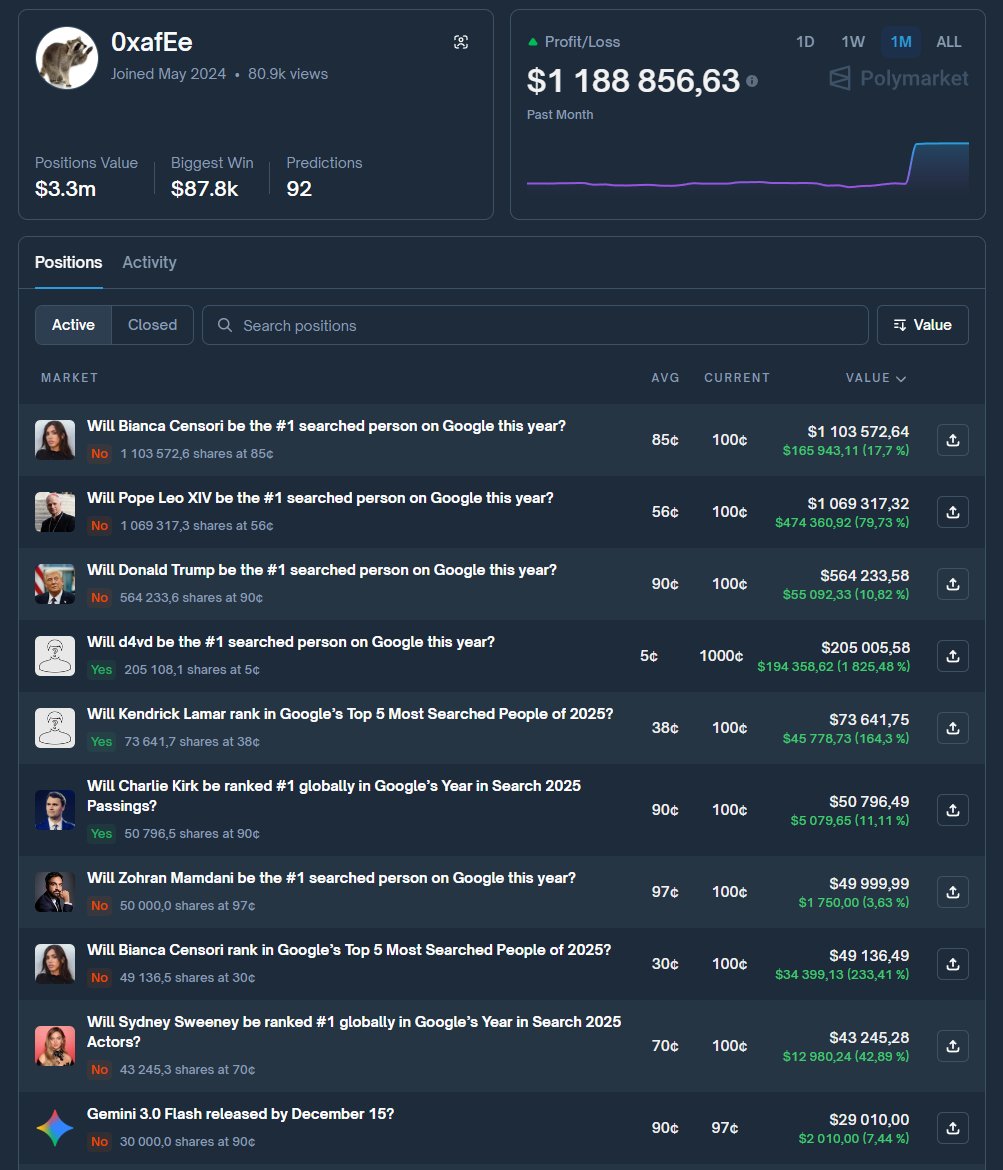Click the Search positions field
The width and height of the screenshot is (1003, 1170).
[x=535, y=325]
